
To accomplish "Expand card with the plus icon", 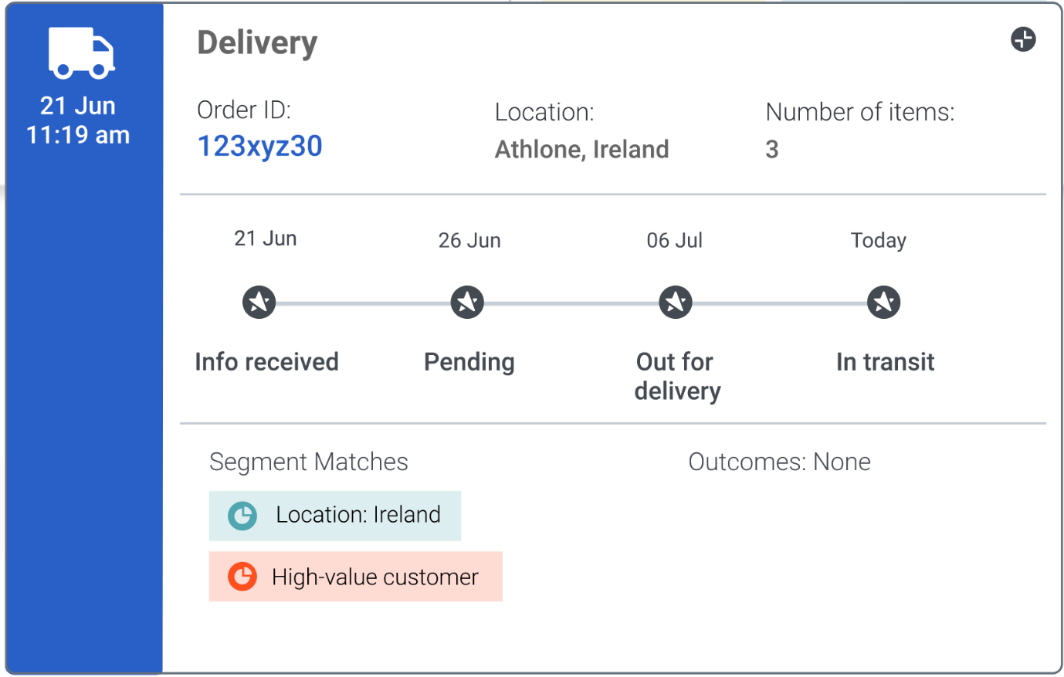I will [1023, 39].
